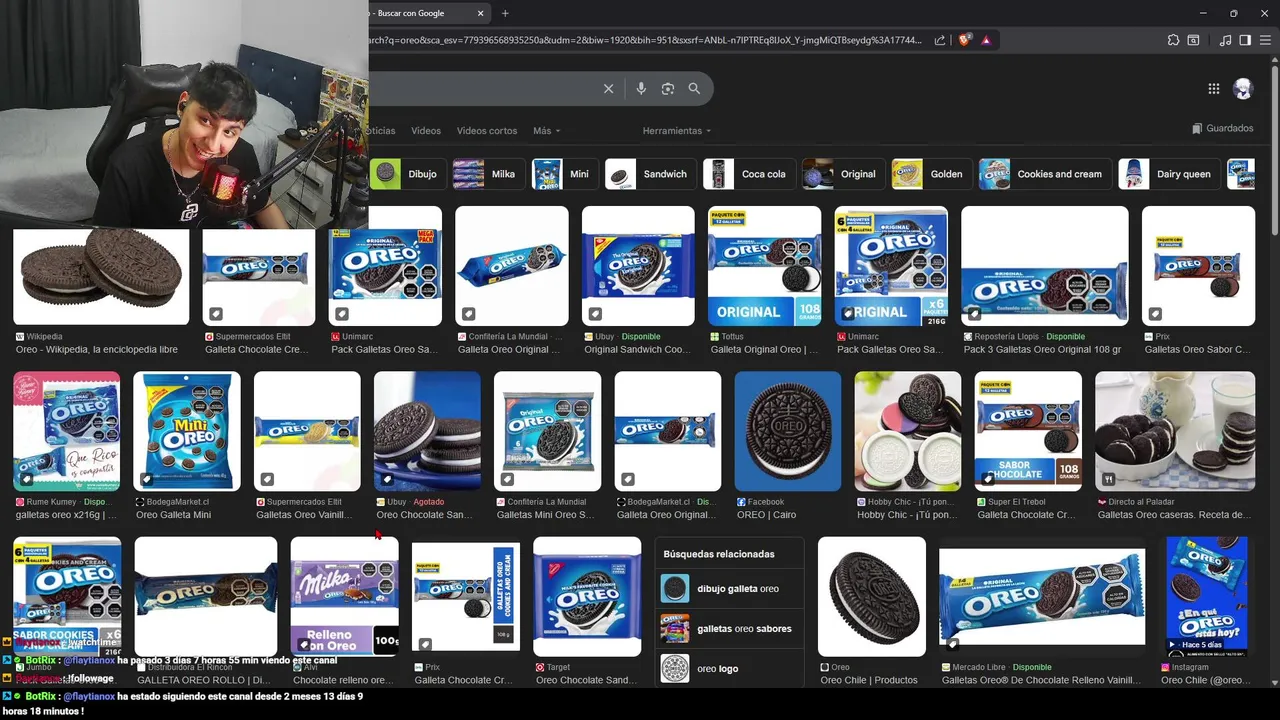Open the Hobby Chic cookie mold image
Screen dimensions: 1280x720
coord(908,431)
